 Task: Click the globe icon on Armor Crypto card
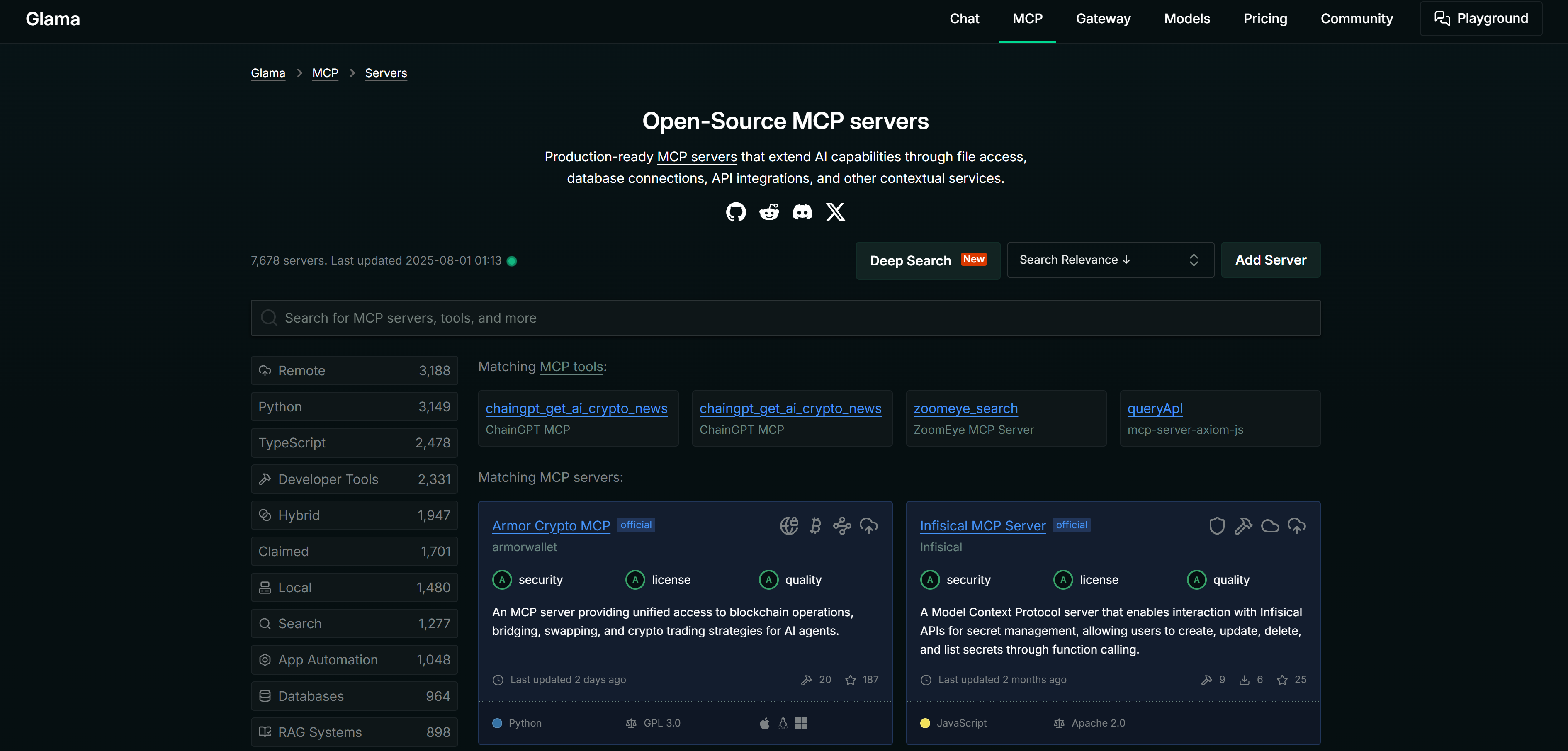coord(789,525)
